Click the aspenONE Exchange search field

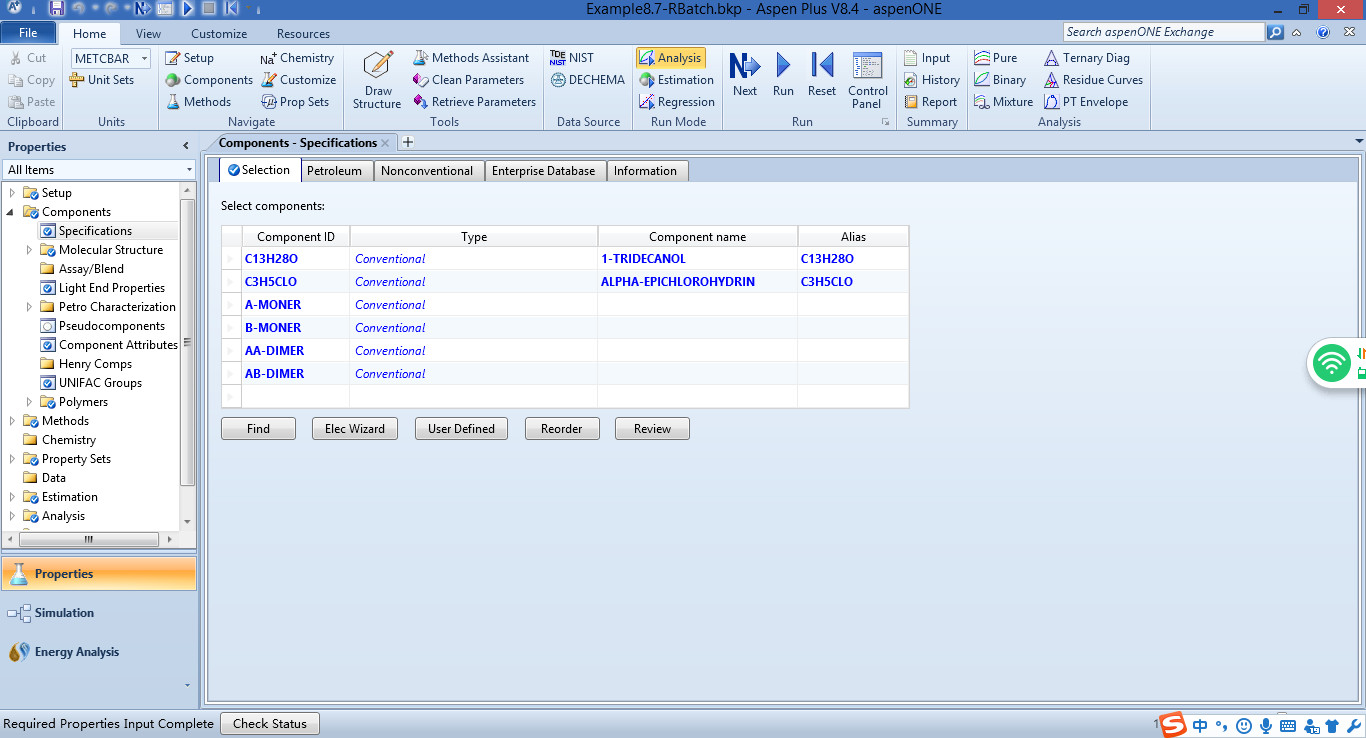pos(1163,32)
